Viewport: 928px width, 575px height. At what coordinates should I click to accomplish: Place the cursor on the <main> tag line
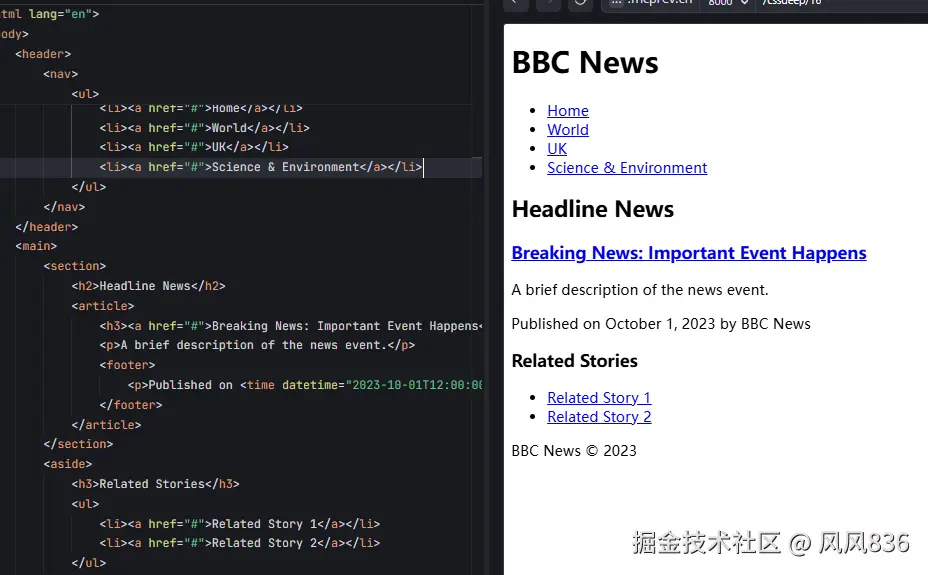(x=36, y=245)
